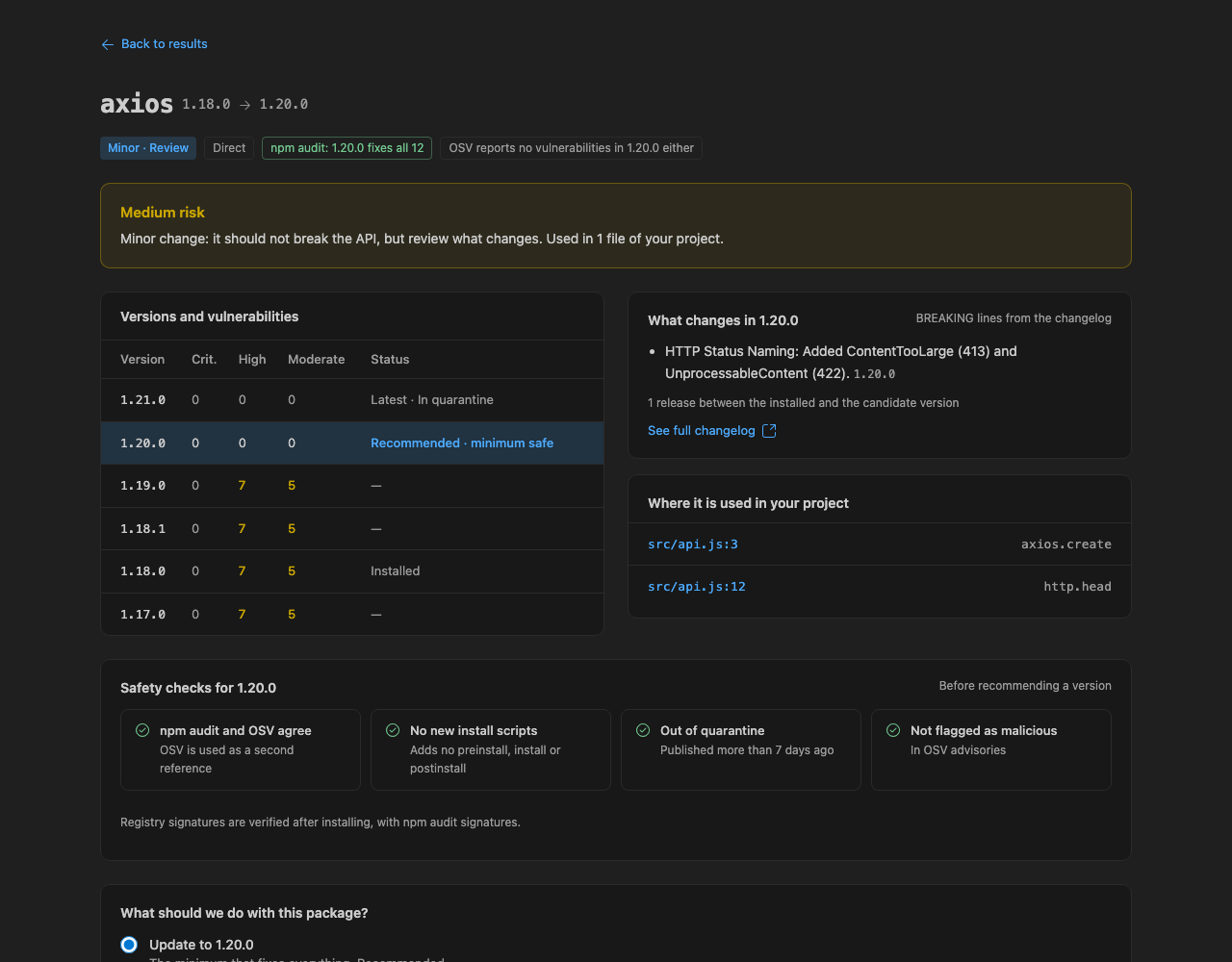The width and height of the screenshot is (1232, 962).
Task: Click external link icon beside changelog
Action: pyautogui.click(x=769, y=430)
